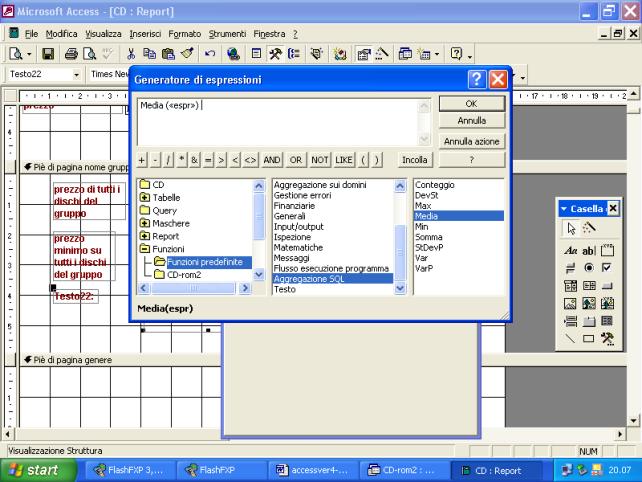
Task: Click the Annulla azione button
Action: (472, 141)
